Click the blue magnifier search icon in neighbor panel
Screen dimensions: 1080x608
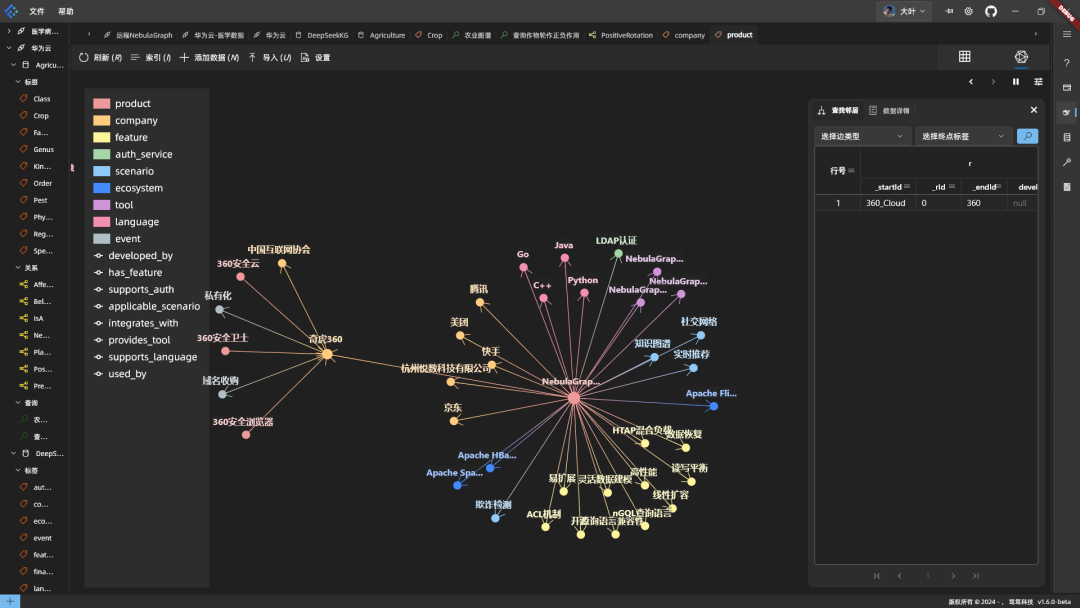click(1027, 135)
